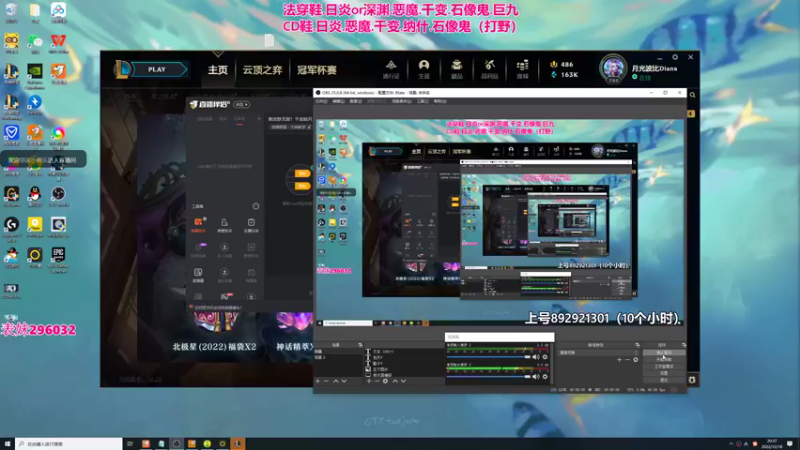This screenshot has height=450, width=800.
Task: Click the top button in OBS controls panel
Action: point(664,353)
